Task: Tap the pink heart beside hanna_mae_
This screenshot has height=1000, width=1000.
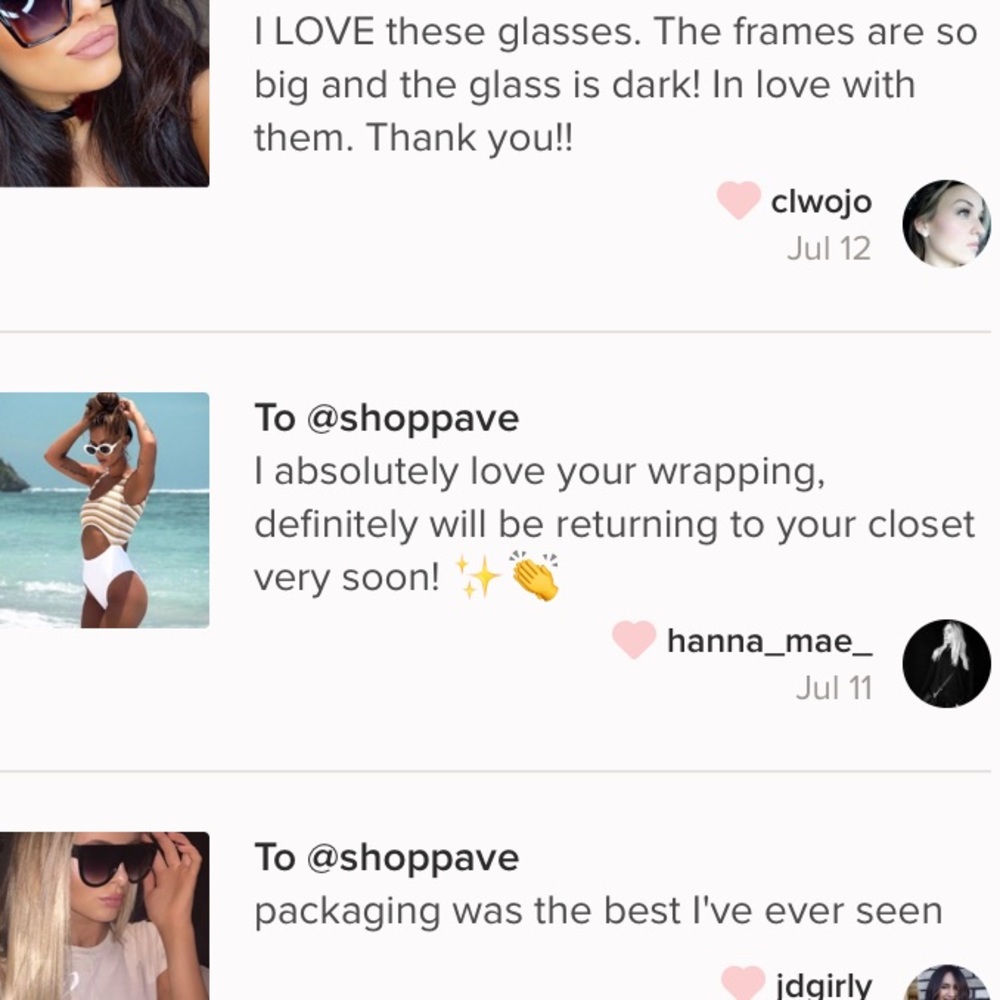Action: [x=634, y=640]
